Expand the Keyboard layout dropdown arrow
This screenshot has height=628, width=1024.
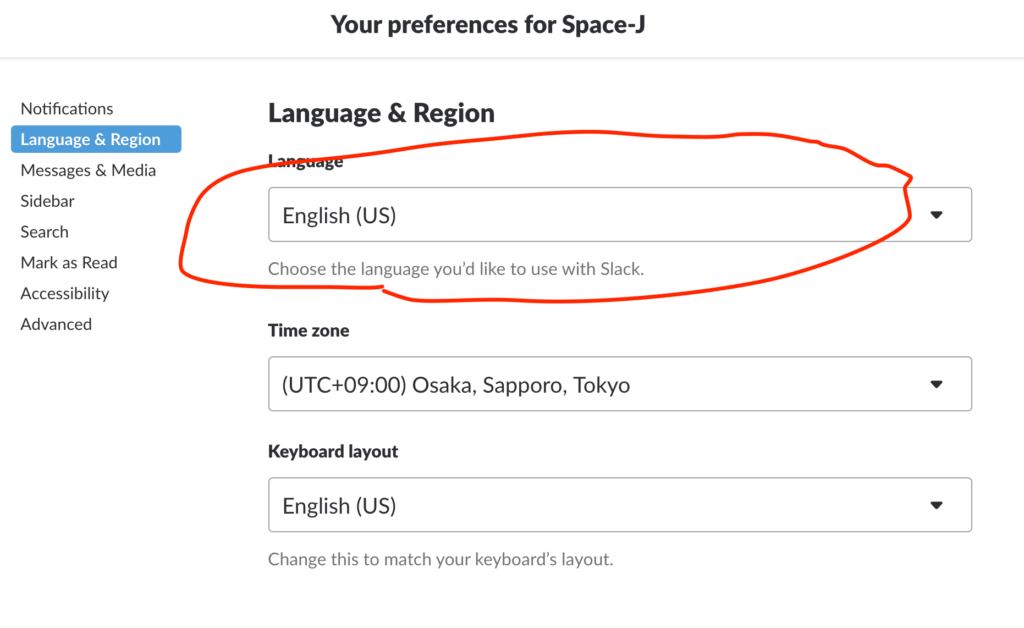coord(936,505)
